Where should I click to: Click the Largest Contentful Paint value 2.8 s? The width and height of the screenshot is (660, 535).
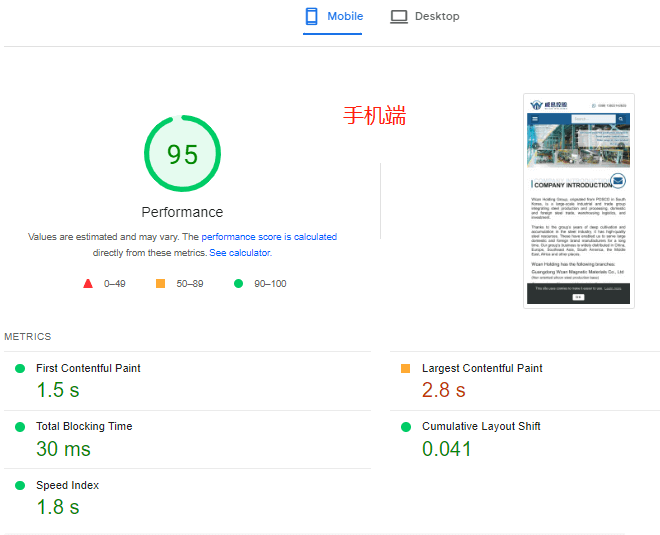tap(443, 391)
